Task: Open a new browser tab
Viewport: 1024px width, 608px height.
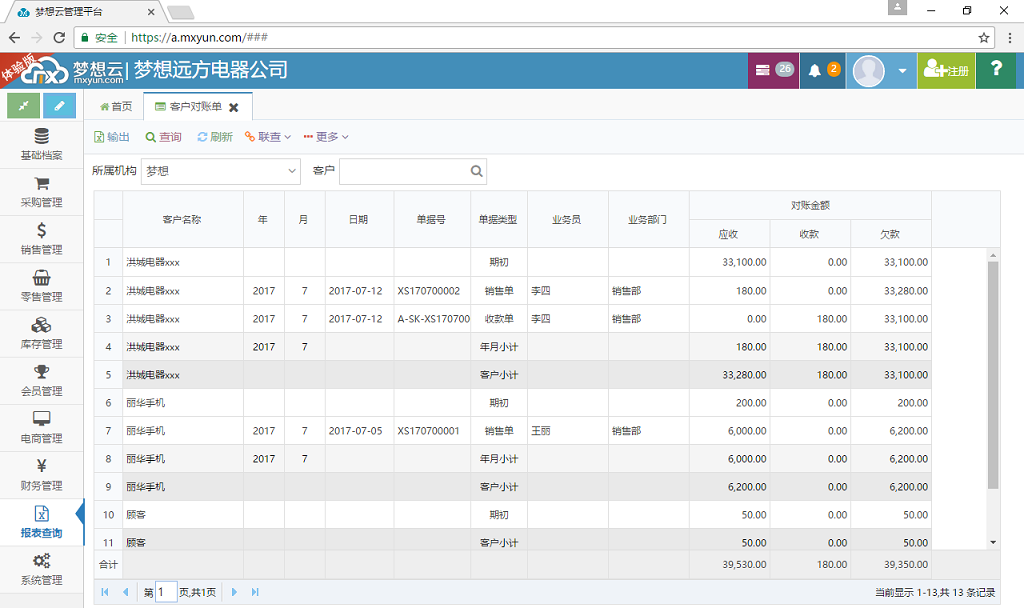Action: tap(180, 12)
